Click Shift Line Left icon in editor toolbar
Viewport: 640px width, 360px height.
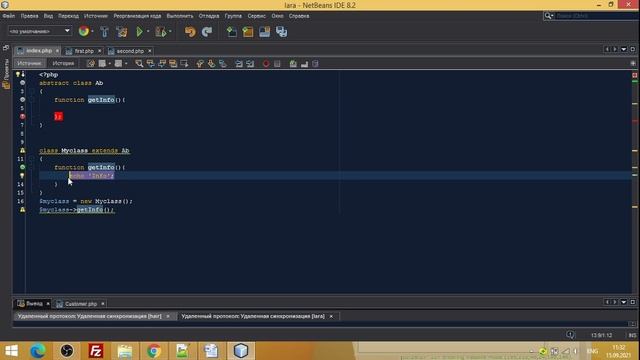pyautogui.click(x=239, y=64)
